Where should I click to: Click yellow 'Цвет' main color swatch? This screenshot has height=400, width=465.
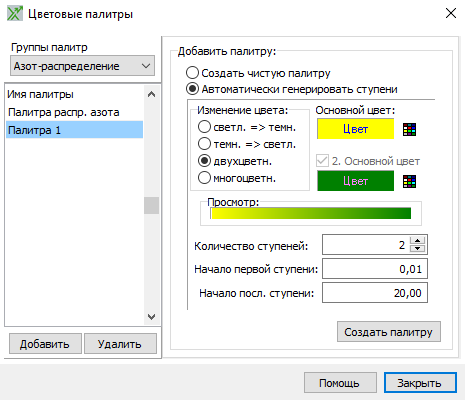[355, 129]
